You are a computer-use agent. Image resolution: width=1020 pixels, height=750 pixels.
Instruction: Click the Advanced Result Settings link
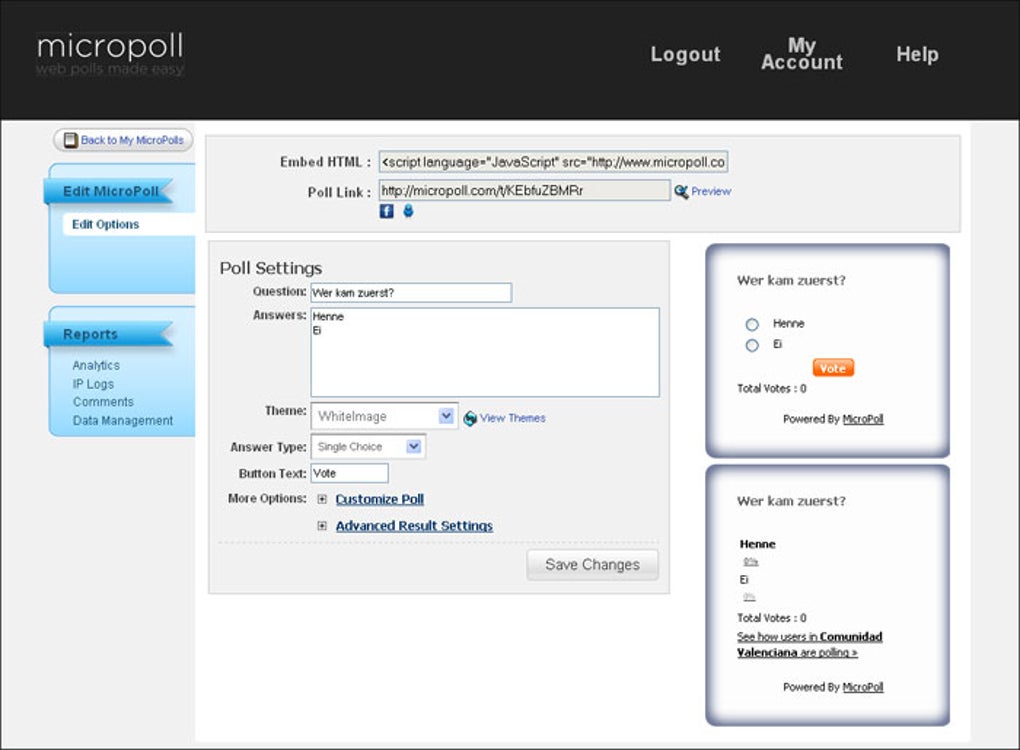(414, 526)
